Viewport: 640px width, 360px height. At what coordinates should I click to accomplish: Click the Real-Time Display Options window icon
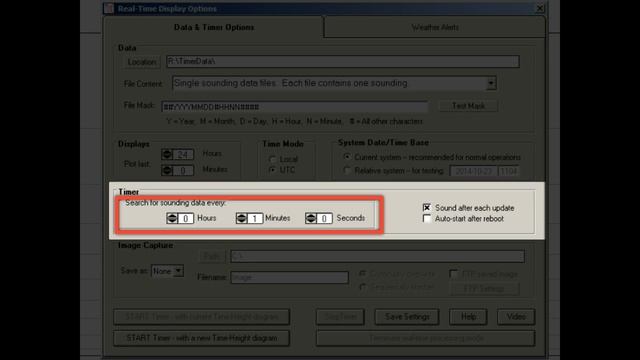109,9
